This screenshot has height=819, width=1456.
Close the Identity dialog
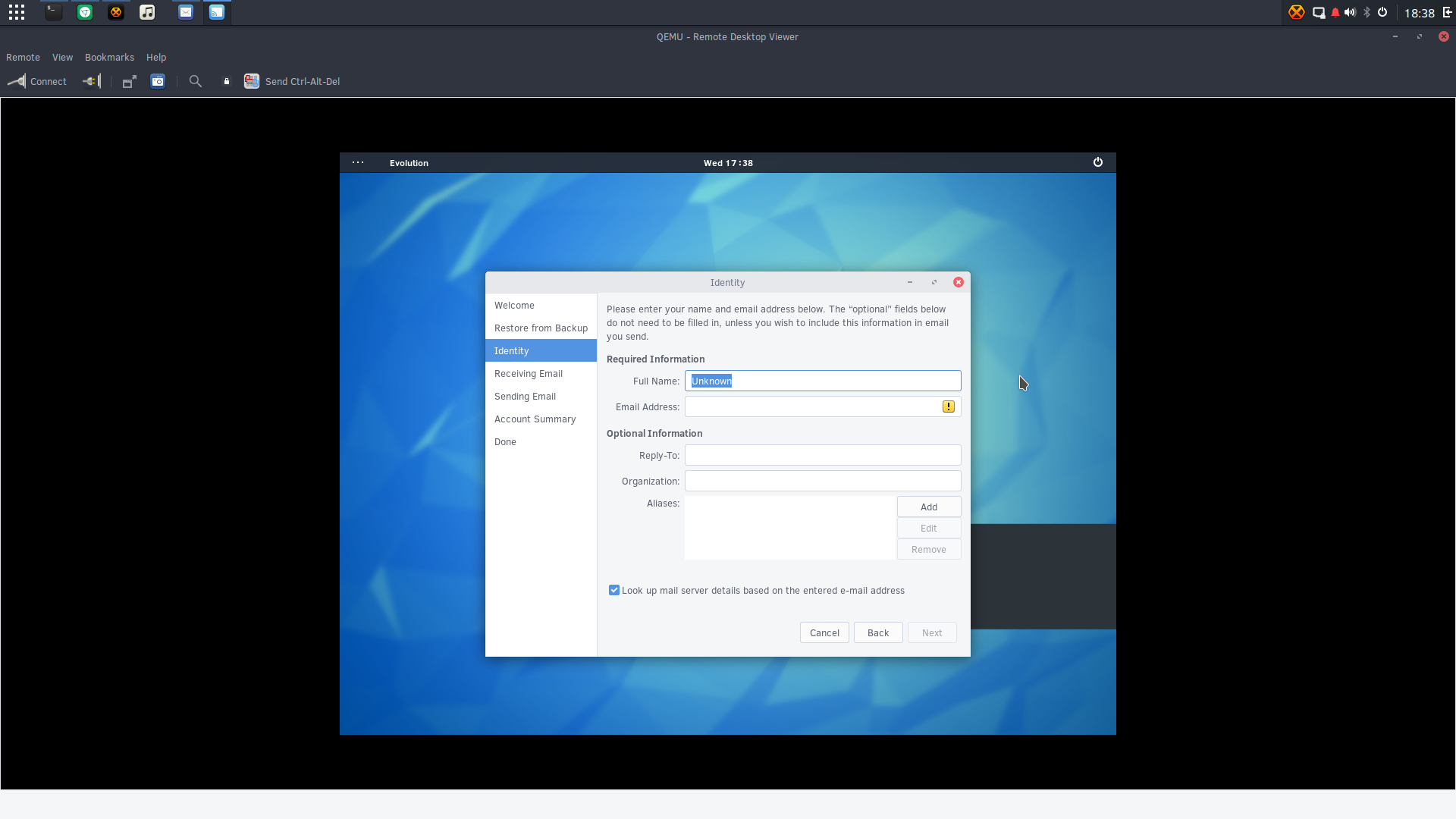(x=959, y=282)
